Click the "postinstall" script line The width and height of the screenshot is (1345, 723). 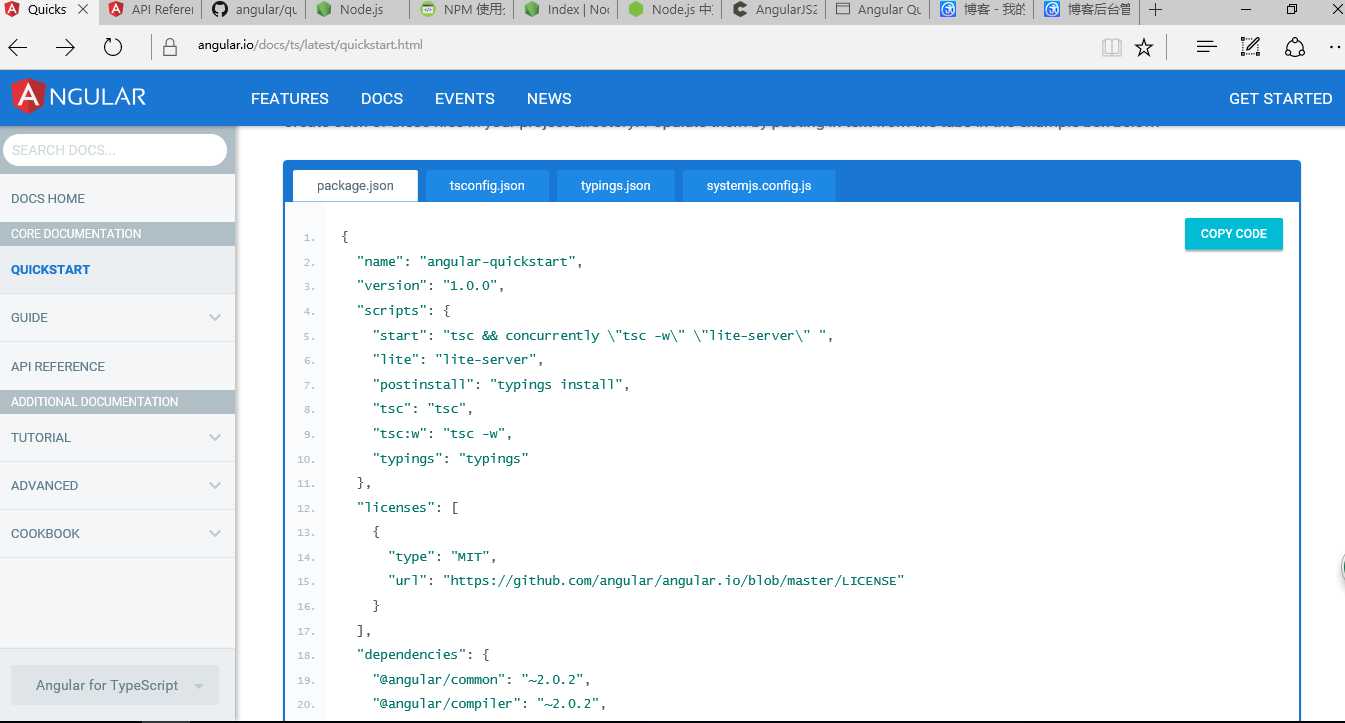(x=501, y=384)
